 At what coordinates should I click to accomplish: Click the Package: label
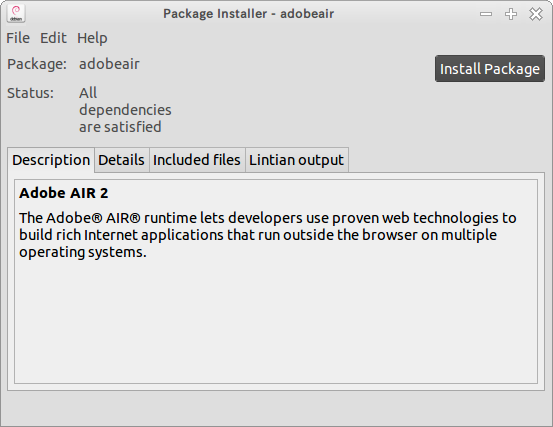(x=37, y=64)
